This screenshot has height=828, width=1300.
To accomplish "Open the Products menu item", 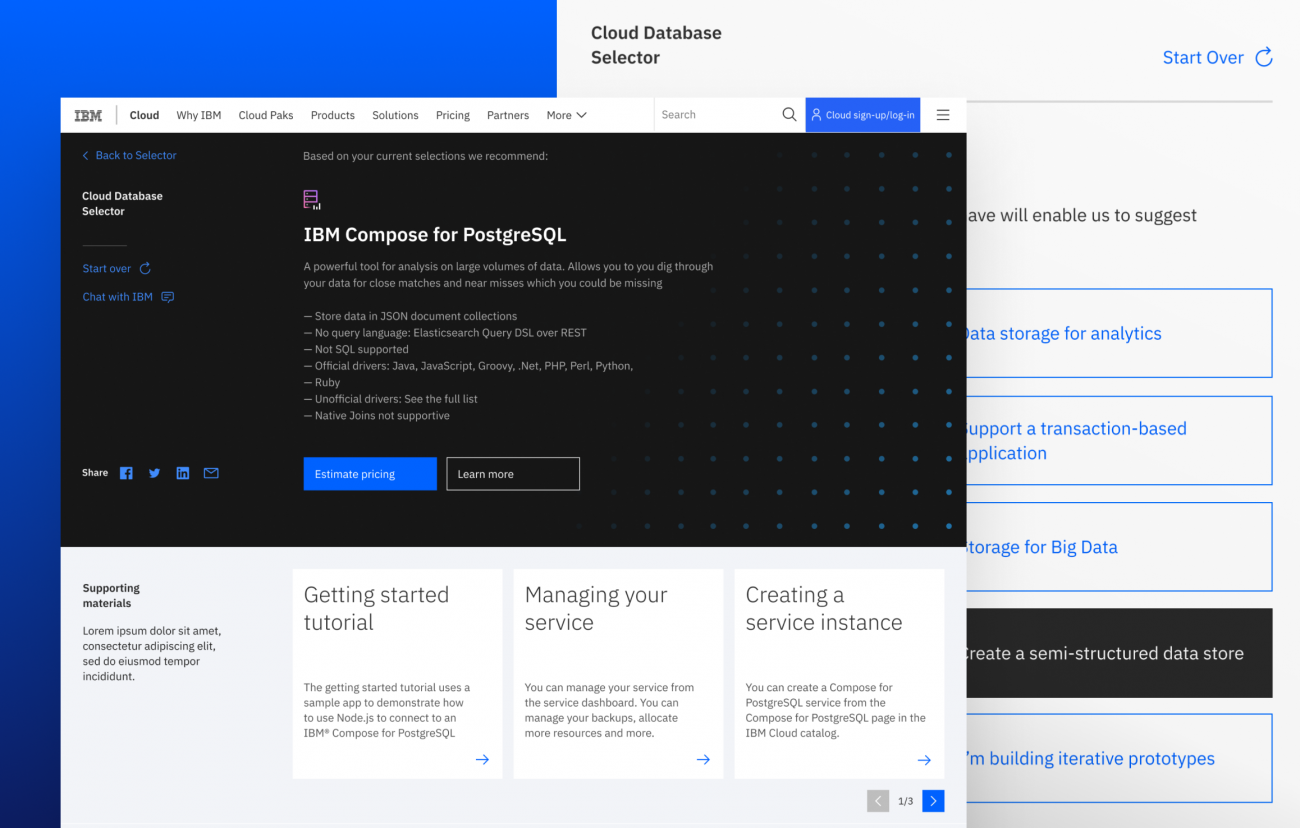I will click(333, 115).
